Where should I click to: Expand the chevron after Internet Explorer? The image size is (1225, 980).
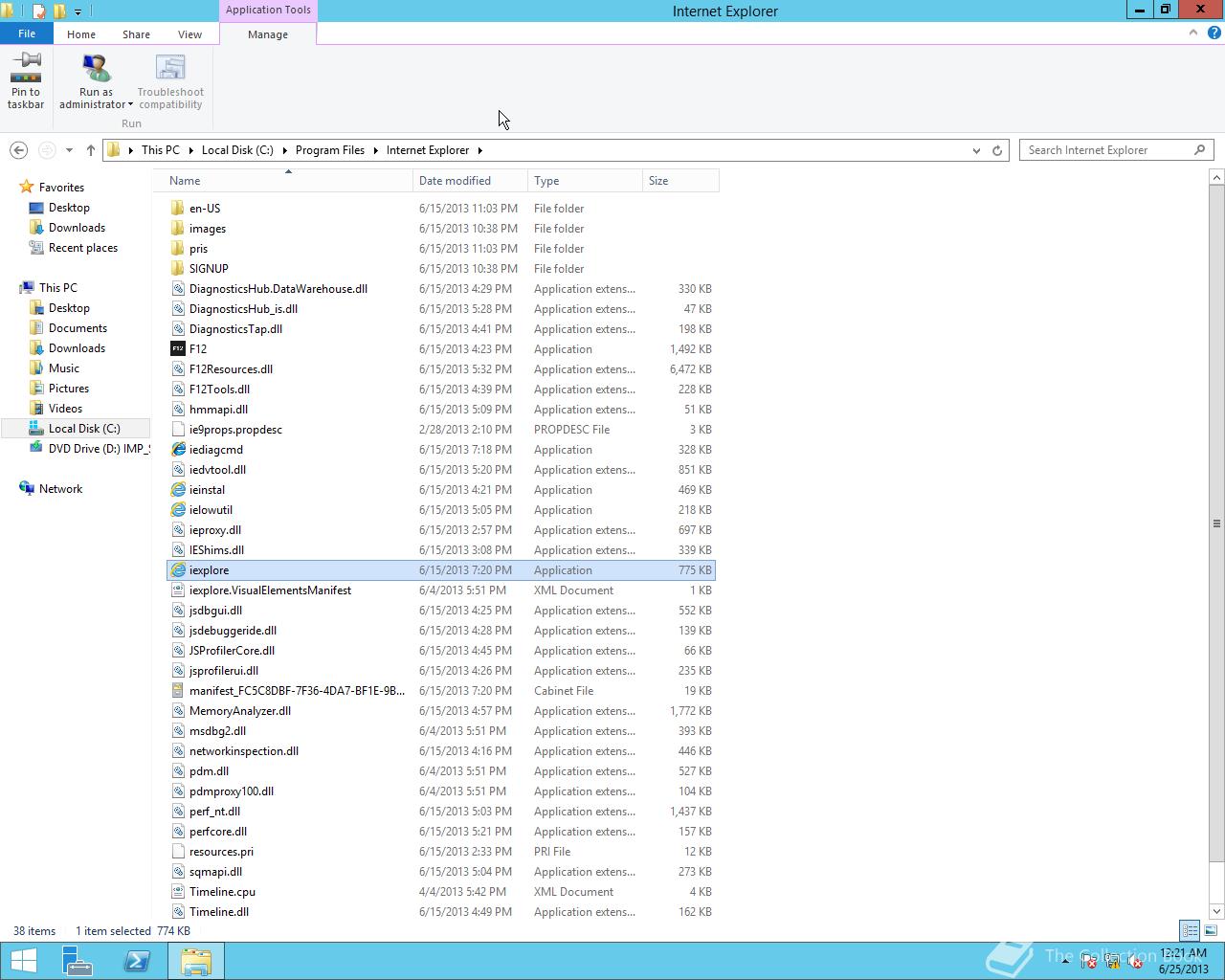(x=480, y=150)
